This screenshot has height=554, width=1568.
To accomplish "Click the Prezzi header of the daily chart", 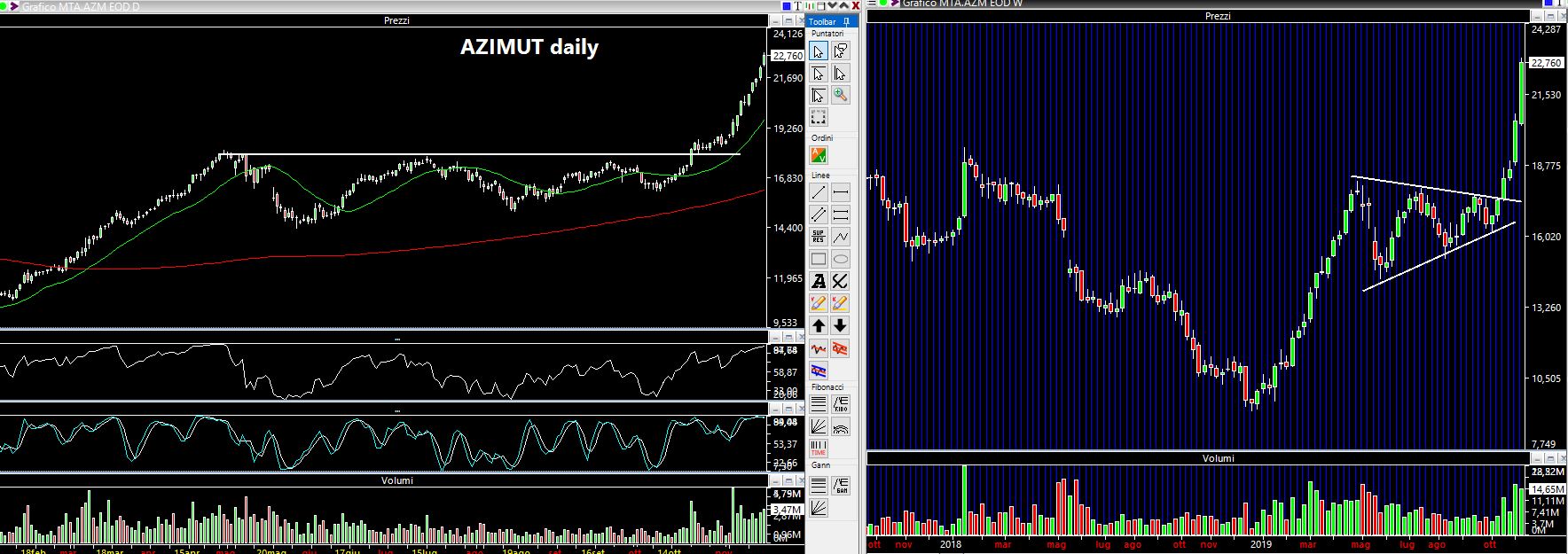I will coord(396,20).
